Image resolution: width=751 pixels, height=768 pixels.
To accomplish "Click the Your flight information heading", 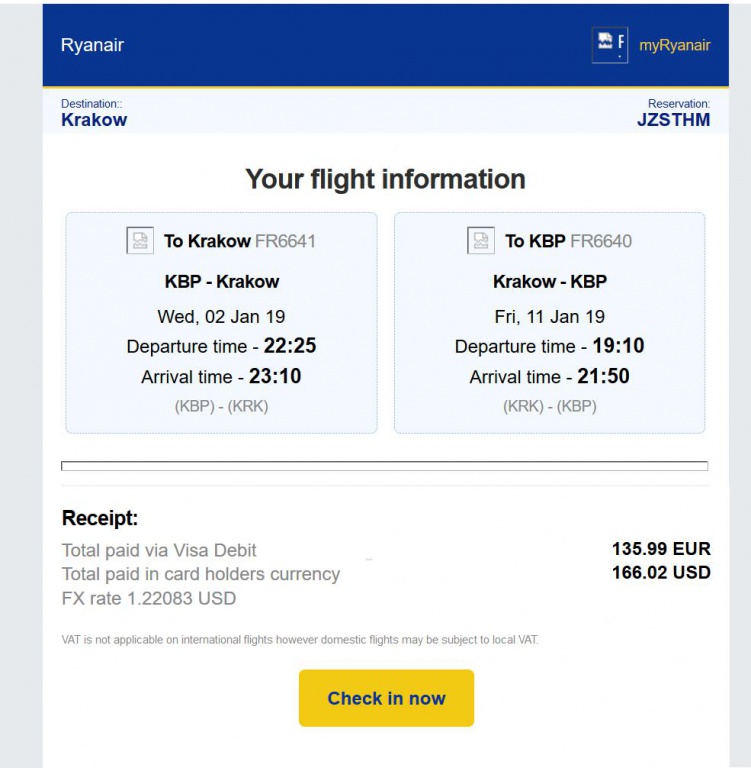I will click(x=386, y=179).
